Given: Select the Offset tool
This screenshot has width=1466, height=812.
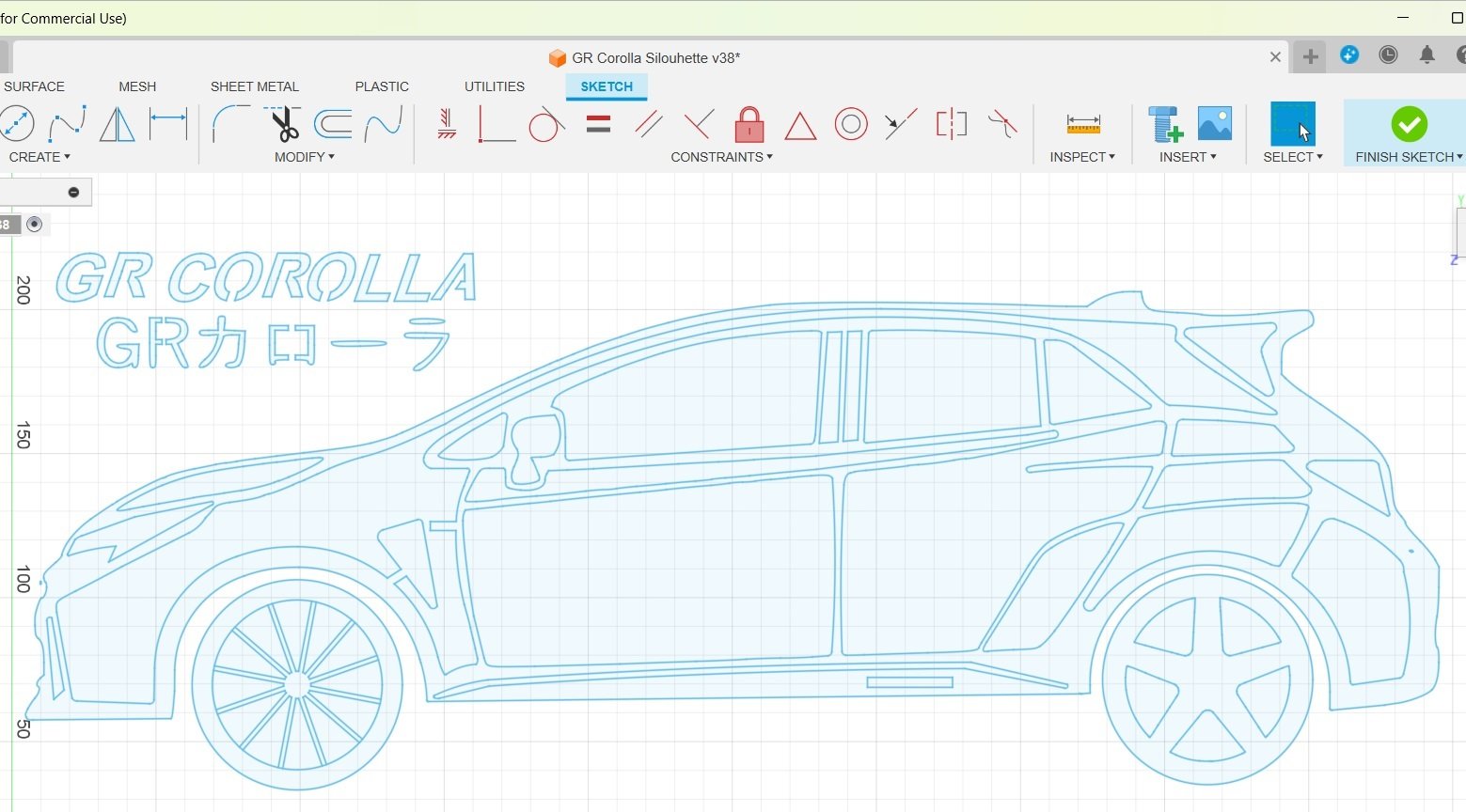Looking at the screenshot, I should point(333,124).
